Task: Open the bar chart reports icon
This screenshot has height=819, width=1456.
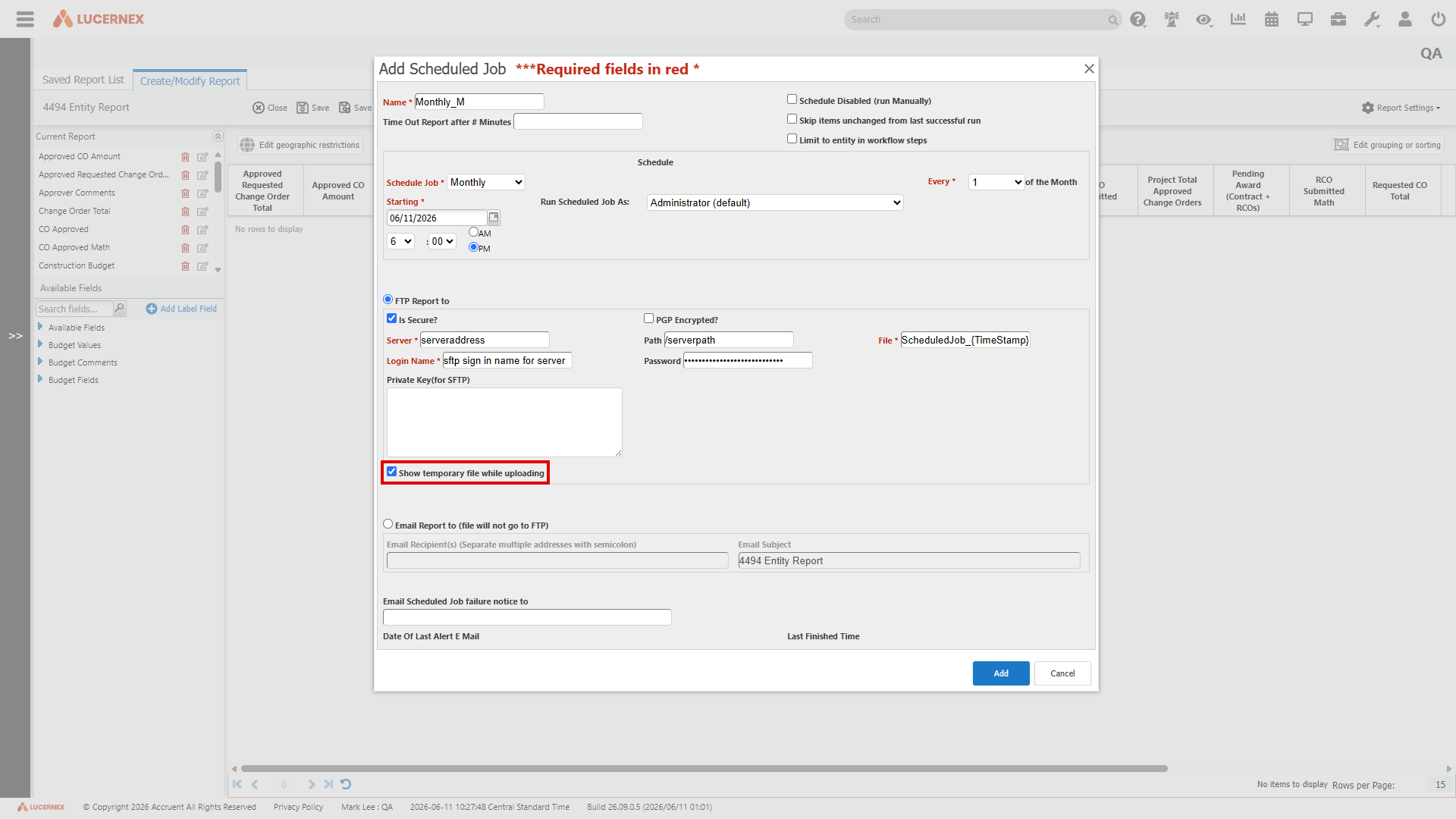Action: (1238, 20)
